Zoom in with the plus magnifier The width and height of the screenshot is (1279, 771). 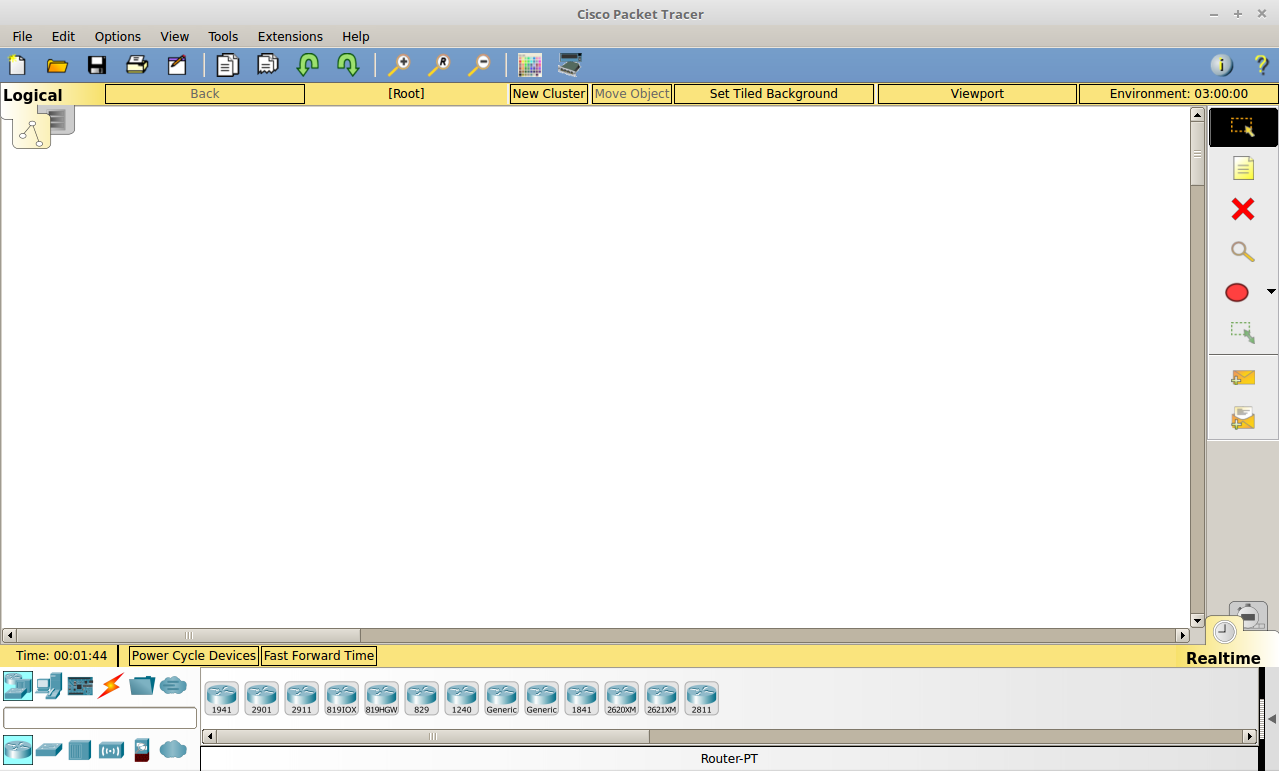[x=399, y=66]
